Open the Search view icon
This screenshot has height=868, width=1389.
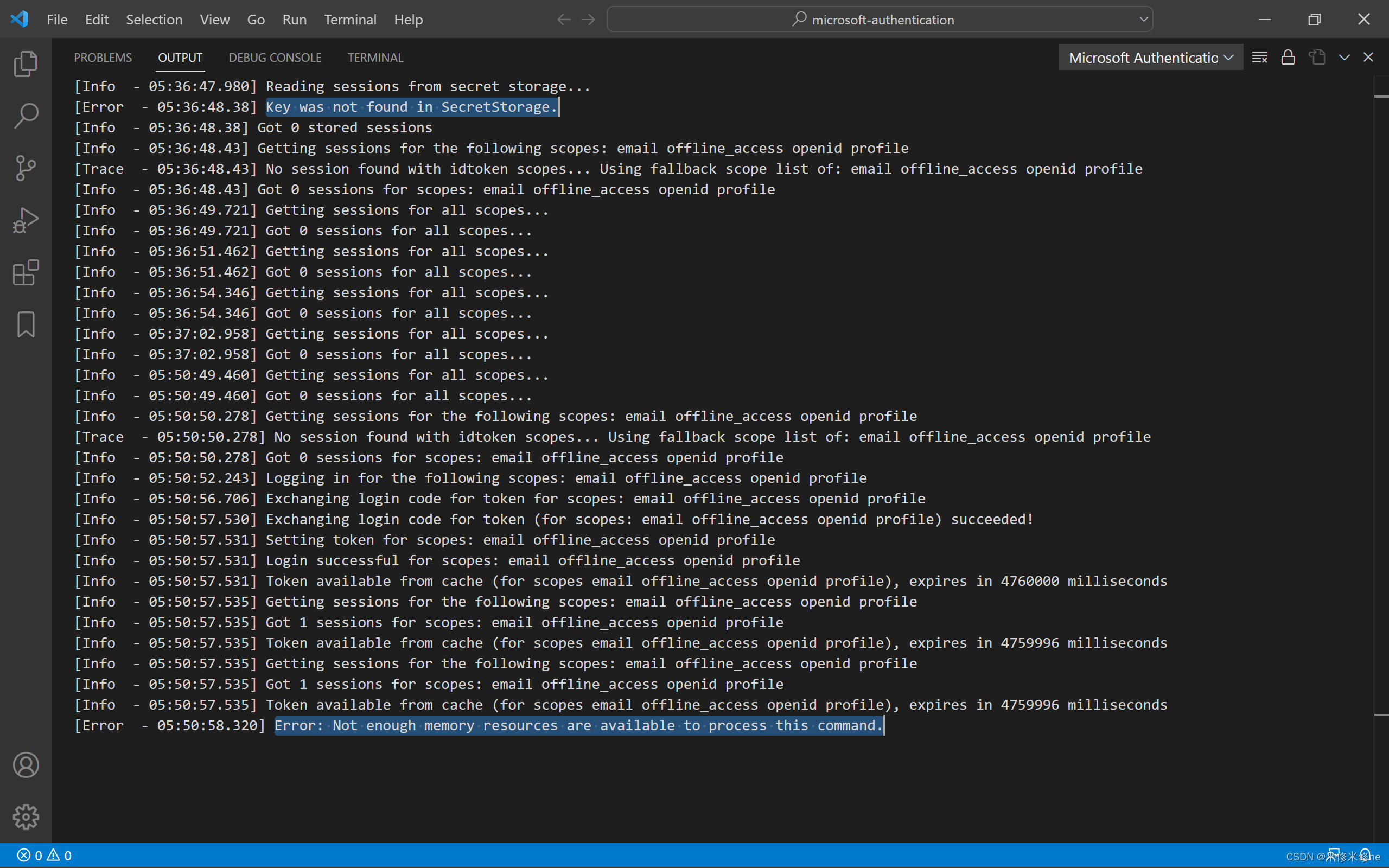pos(26,116)
